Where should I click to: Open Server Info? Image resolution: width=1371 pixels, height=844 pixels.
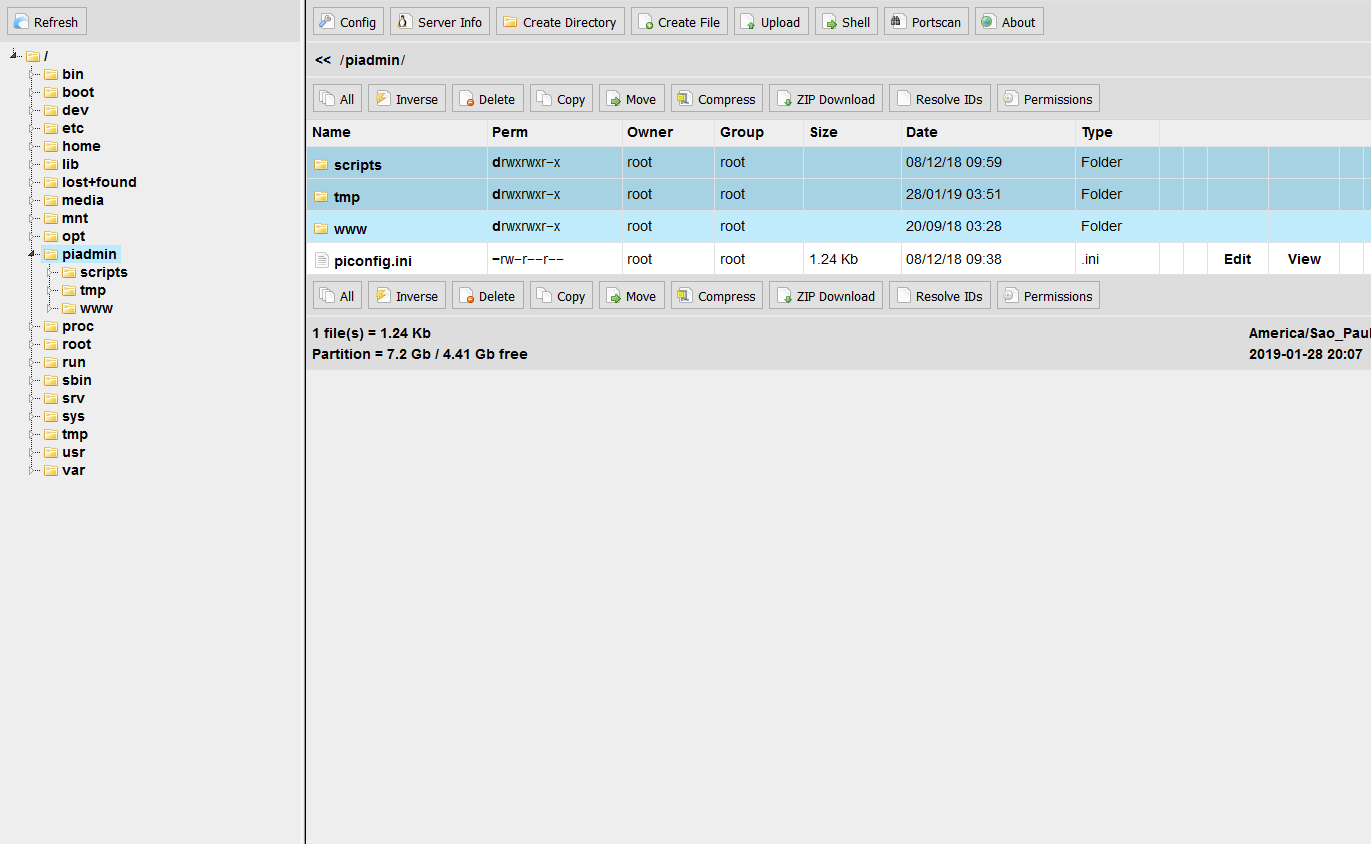click(x=440, y=22)
